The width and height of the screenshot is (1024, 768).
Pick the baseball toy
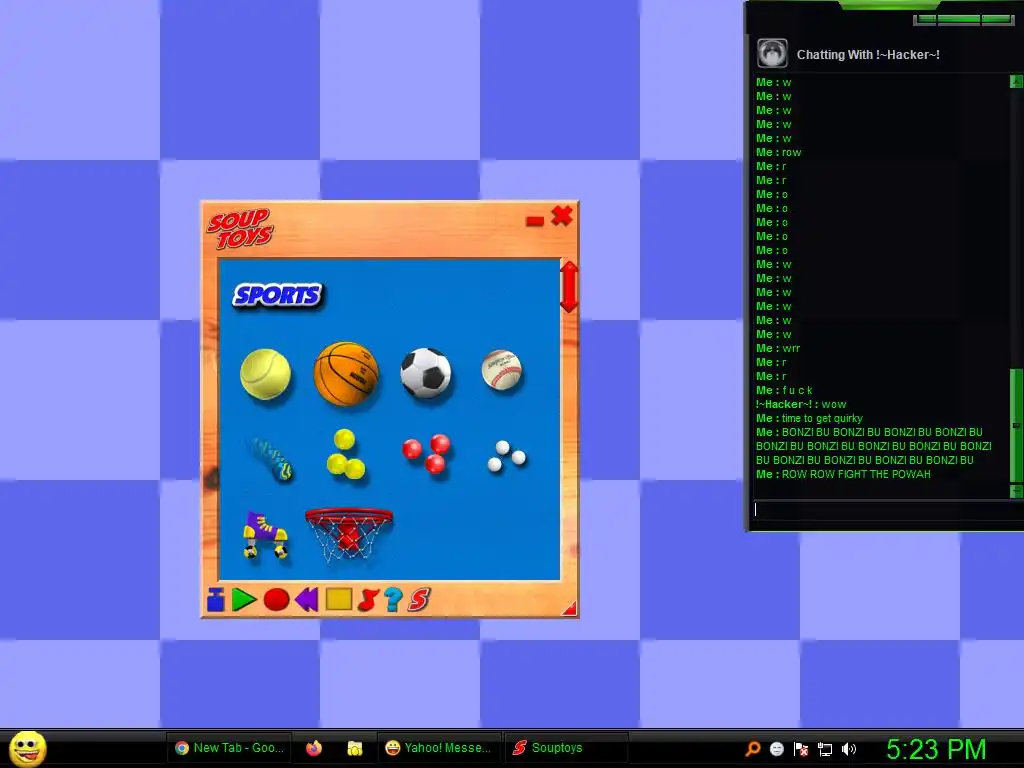(502, 370)
